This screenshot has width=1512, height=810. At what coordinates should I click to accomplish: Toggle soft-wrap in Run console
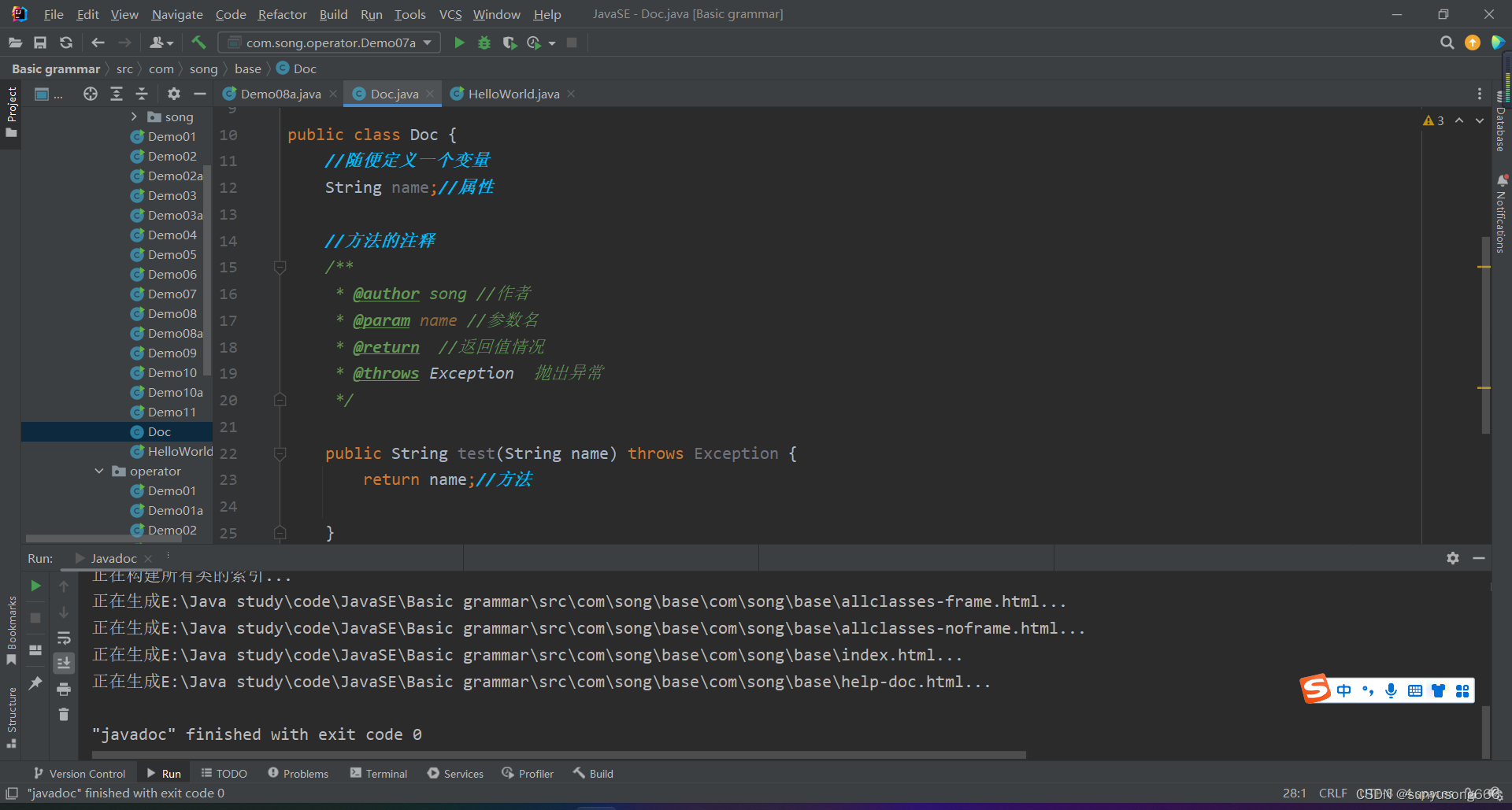point(64,638)
